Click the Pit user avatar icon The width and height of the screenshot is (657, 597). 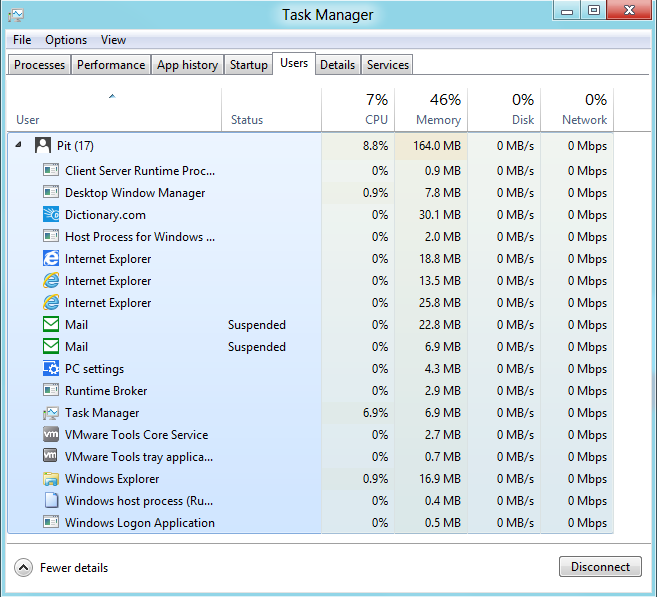(43, 145)
